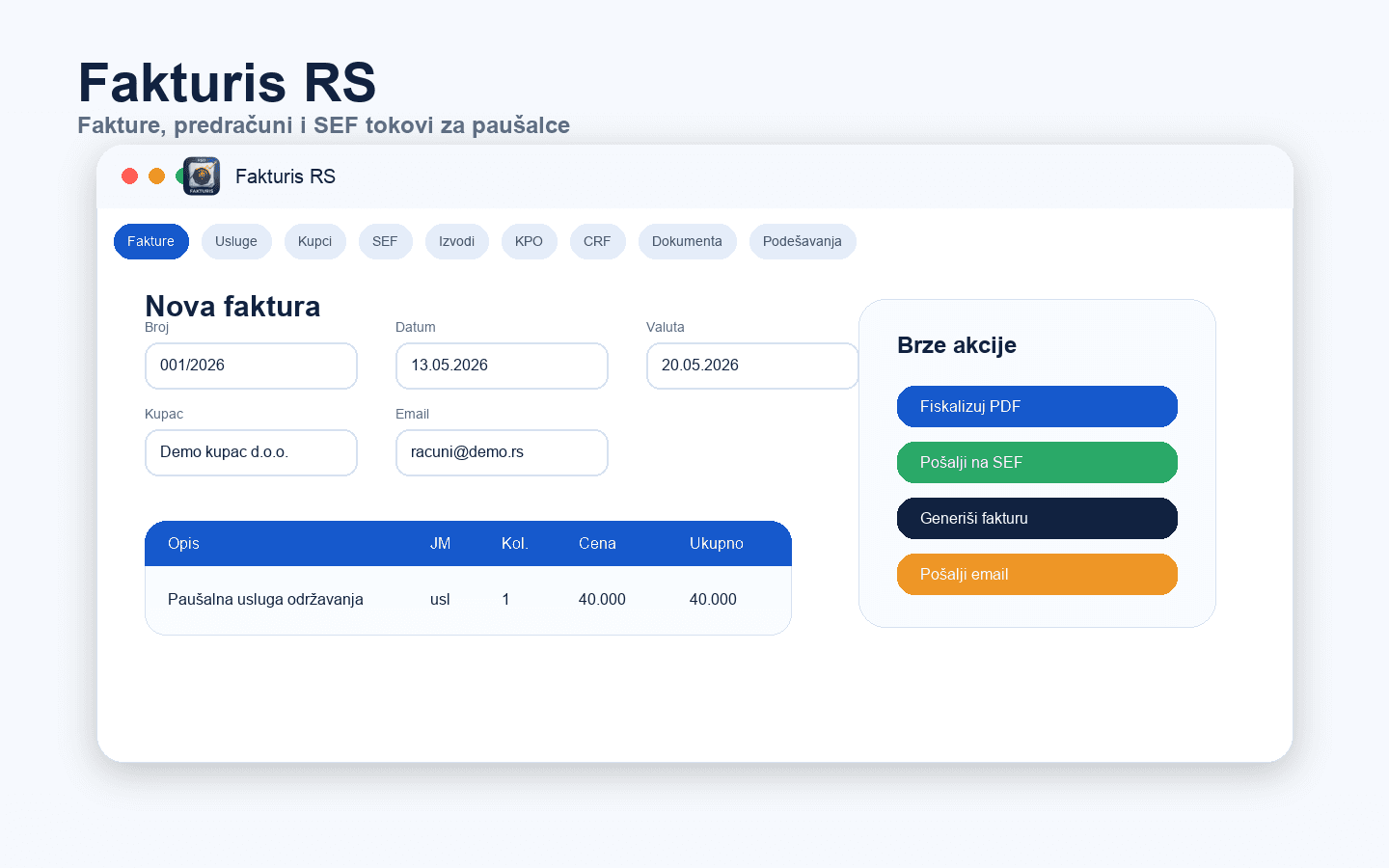
Task: Click the Fiskalizuj PDF button
Action: [x=1037, y=406]
